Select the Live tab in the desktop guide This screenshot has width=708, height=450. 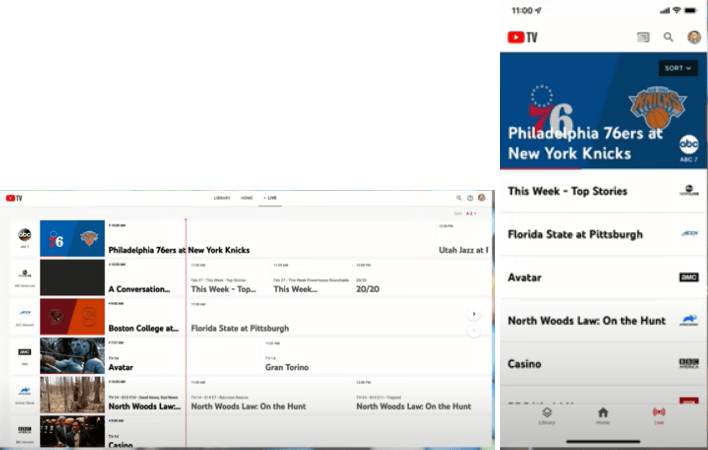[x=270, y=198]
